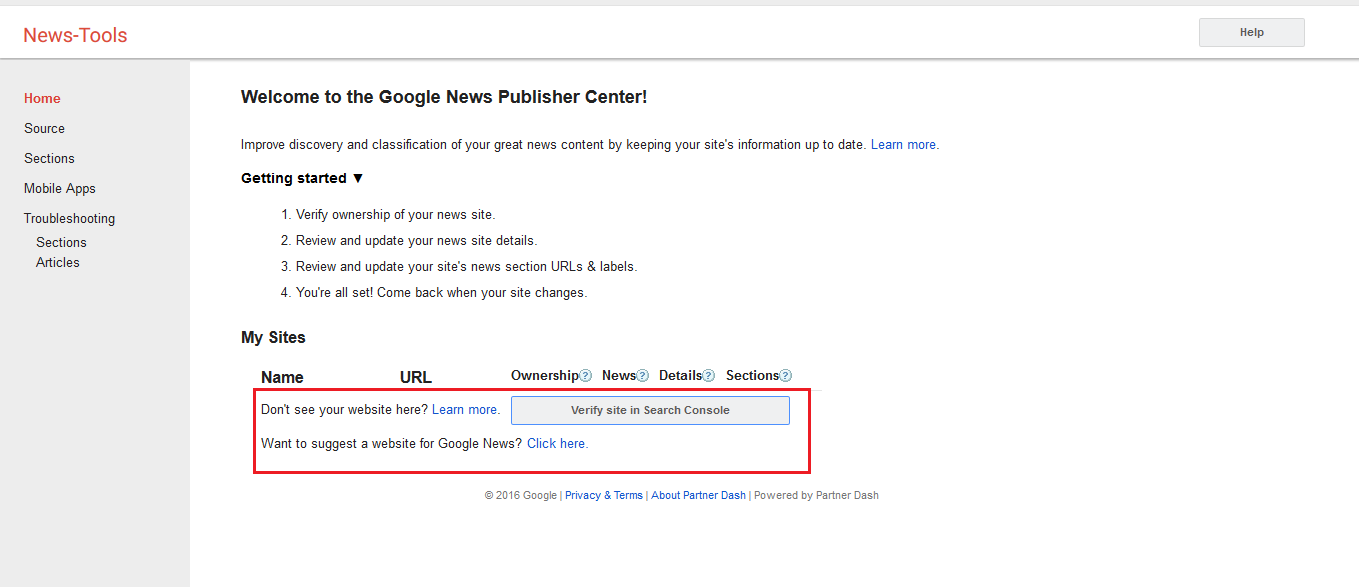This screenshot has width=1359, height=587.
Task: Follow Learn more link after site's information sentence
Action: [x=904, y=144]
